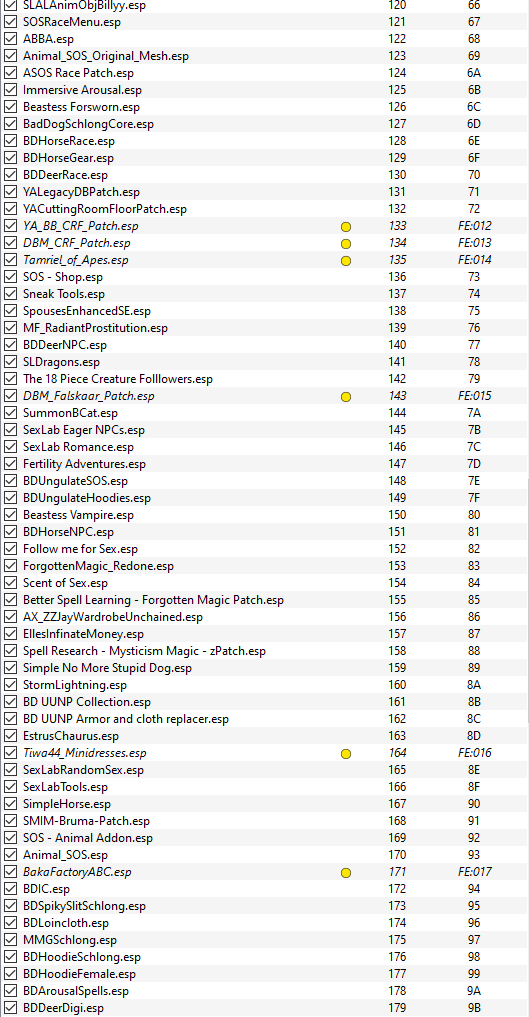Select the BDUngulateHoodies.esp plugin name

tap(87, 497)
